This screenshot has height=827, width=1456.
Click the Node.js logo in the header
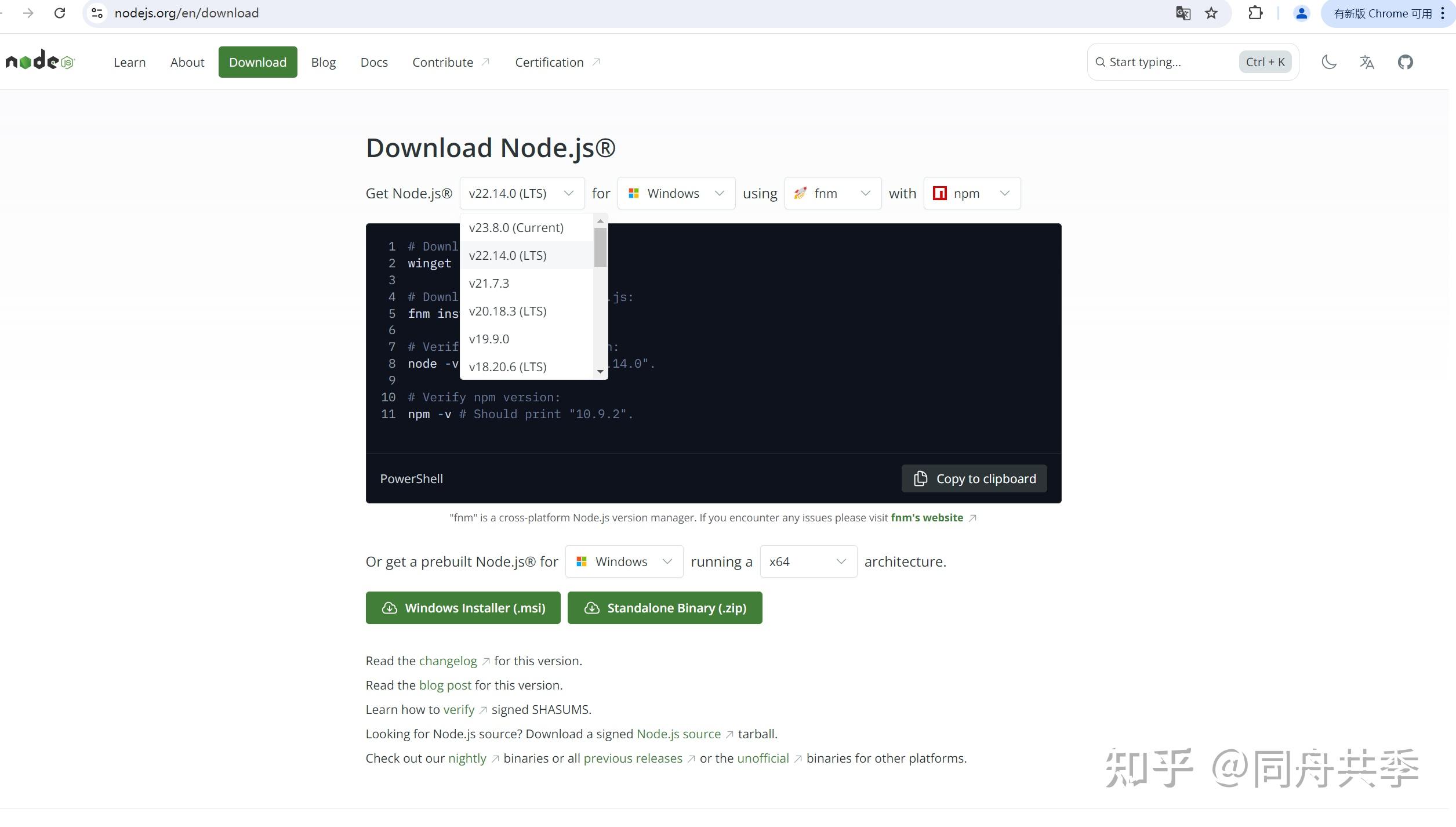pos(40,61)
